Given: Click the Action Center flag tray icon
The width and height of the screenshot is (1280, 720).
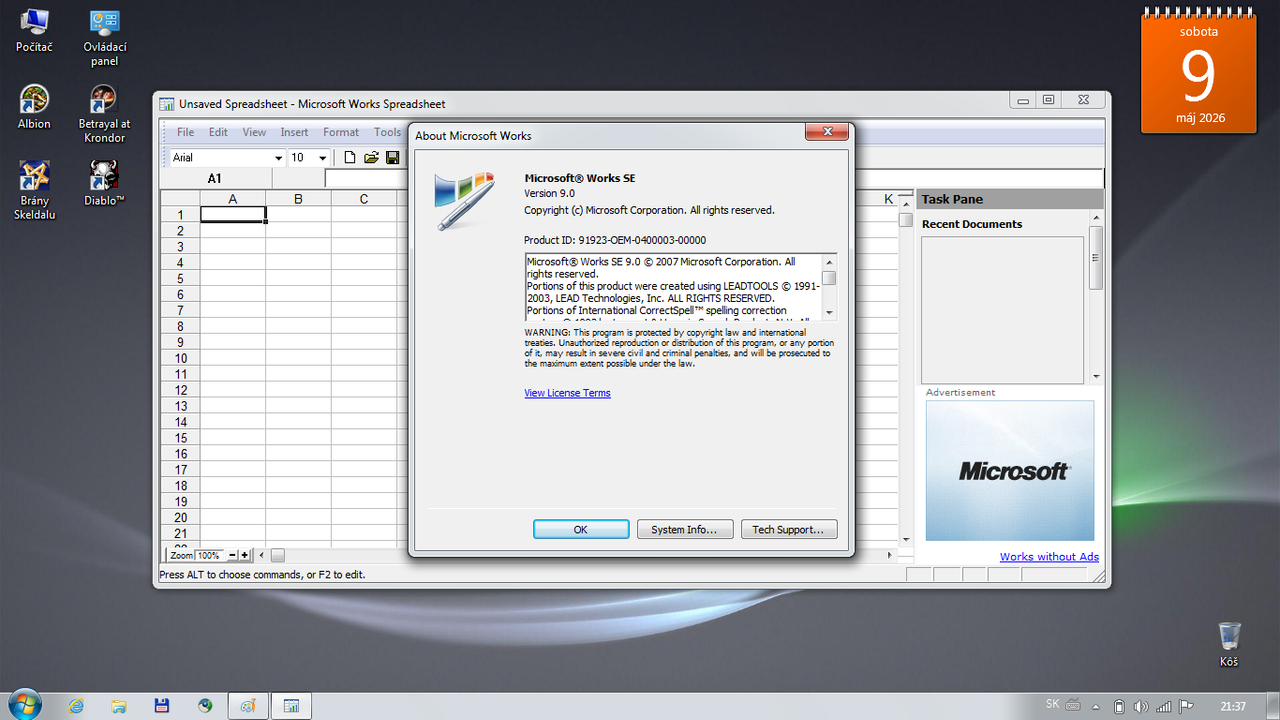Looking at the screenshot, I should [1187, 706].
